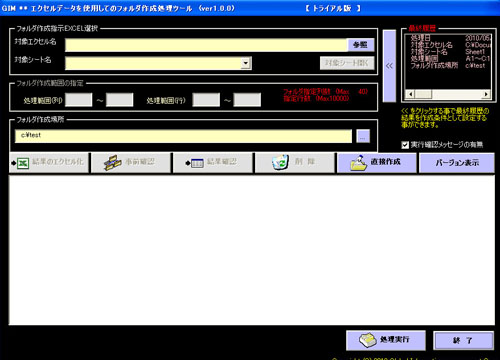Click the 対象シート確認 button
Image resolution: width=500 pixels, height=360 pixels.
[347, 63]
